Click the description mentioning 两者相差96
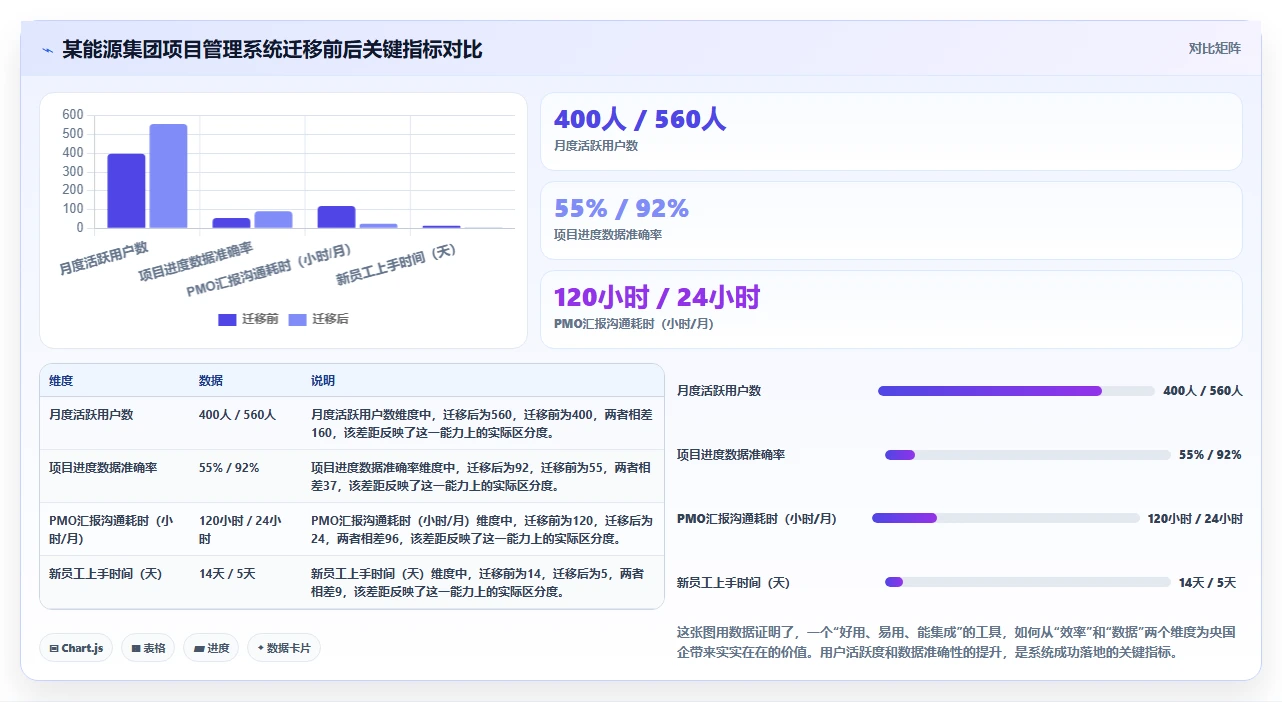Image resolution: width=1282 pixels, height=702 pixels. pyautogui.click(x=482, y=529)
